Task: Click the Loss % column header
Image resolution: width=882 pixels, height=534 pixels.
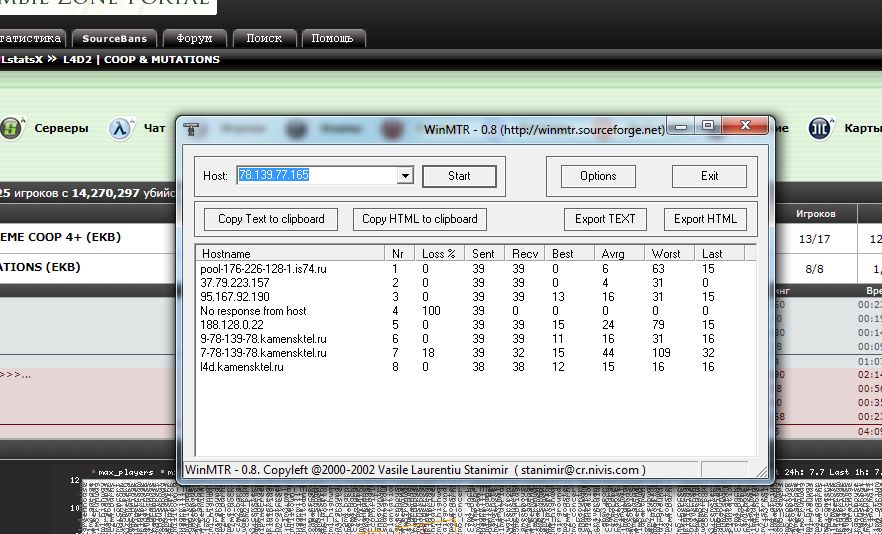Action: tap(439, 254)
